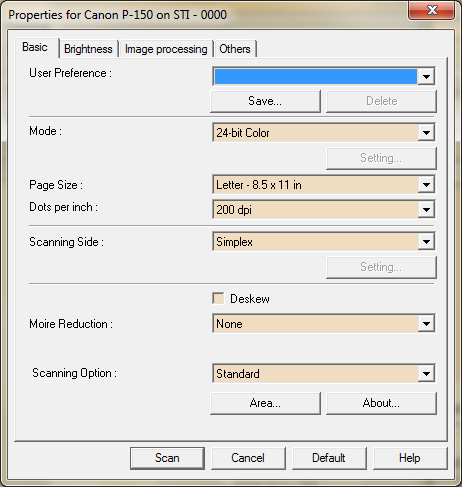Open the Page Size dropdown

tap(324, 185)
